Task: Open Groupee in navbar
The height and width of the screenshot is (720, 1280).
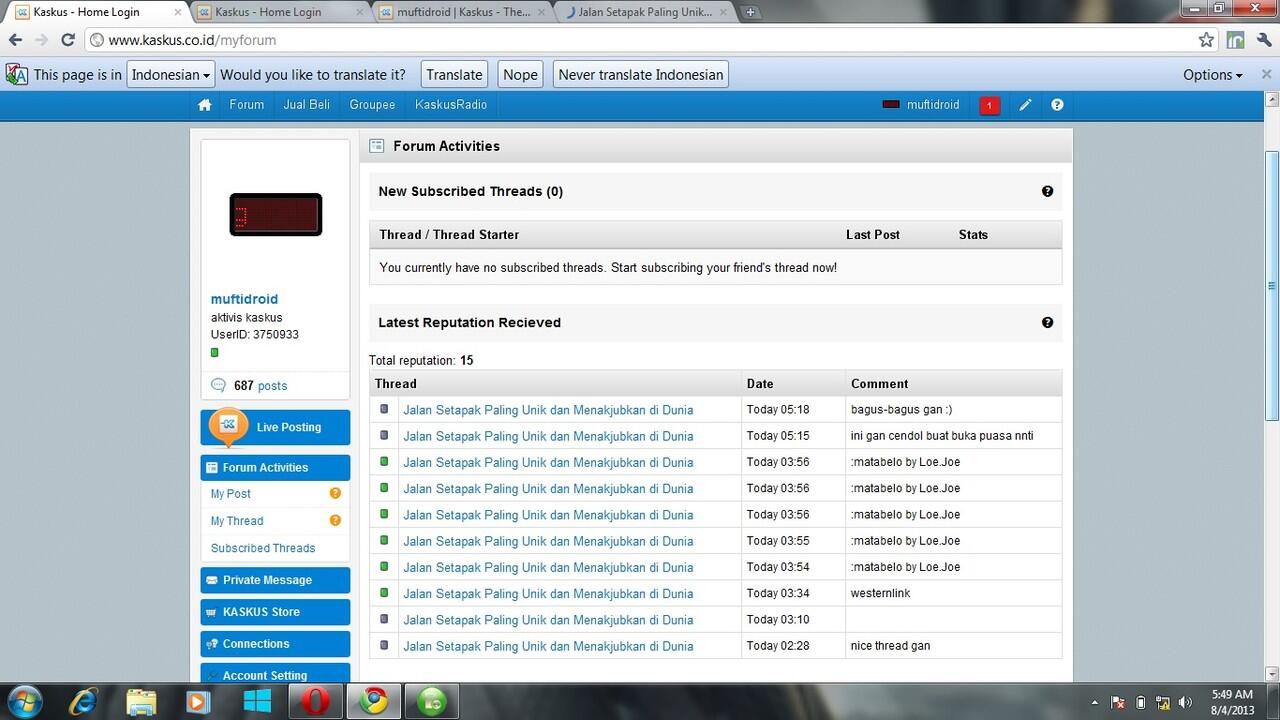Action: (372, 105)
